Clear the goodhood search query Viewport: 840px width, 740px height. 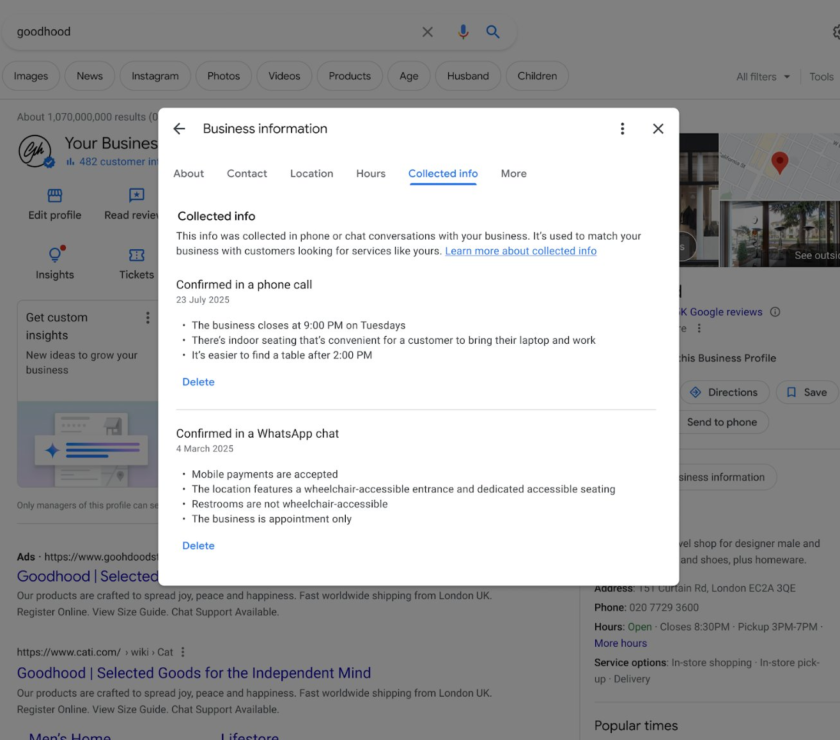tap(427, 32)
